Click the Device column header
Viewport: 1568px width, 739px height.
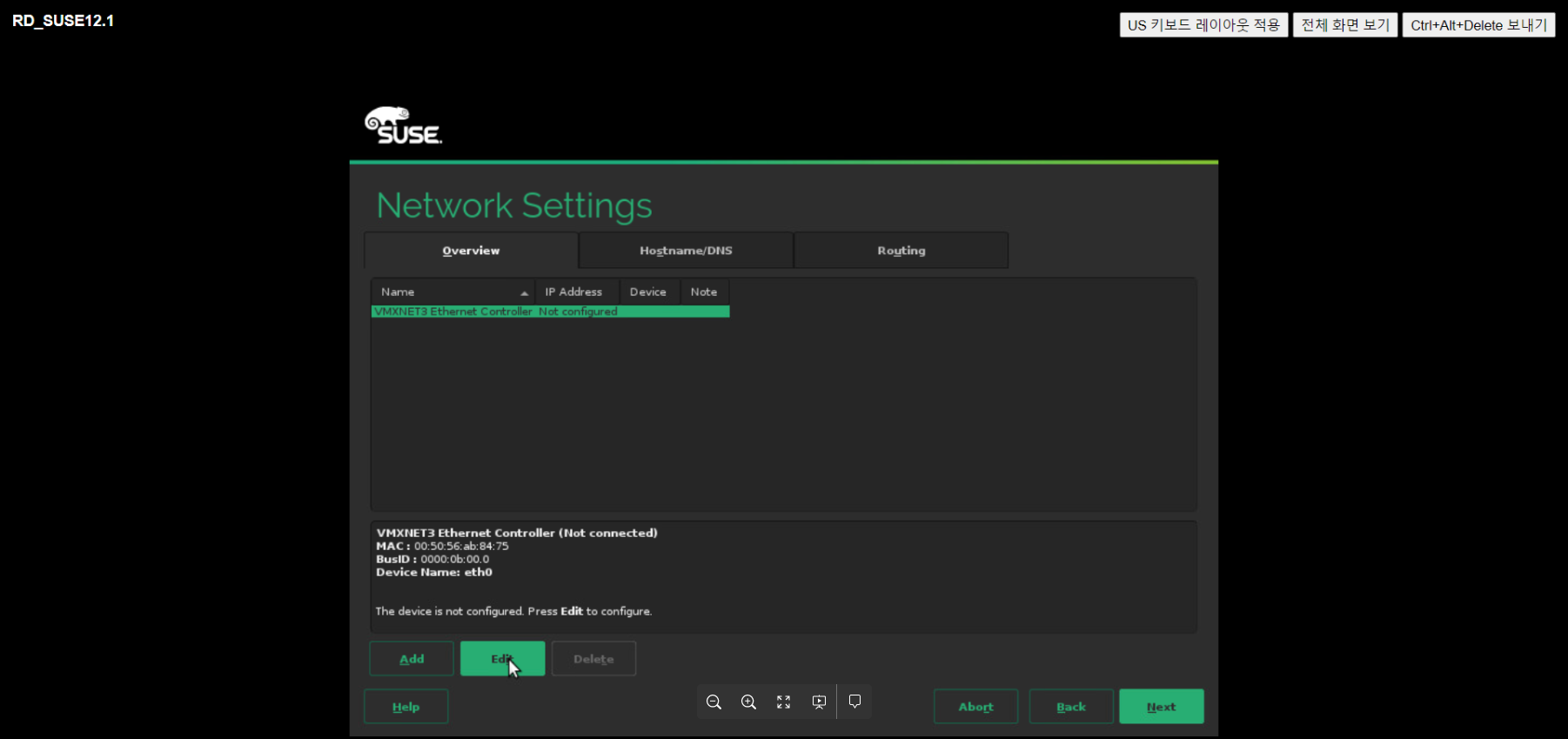pos(649,292)
